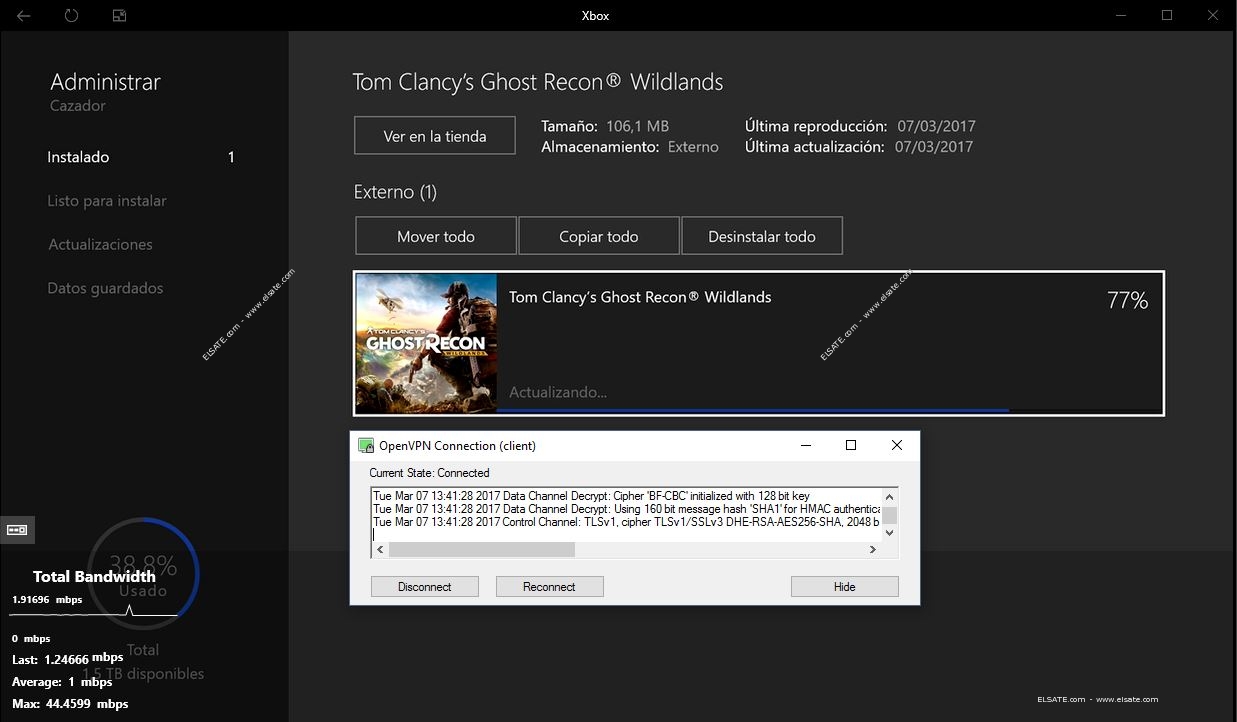Click the game name inside the update tile
This screenshot has width=1237, height=722.
[x=640, y=297]
